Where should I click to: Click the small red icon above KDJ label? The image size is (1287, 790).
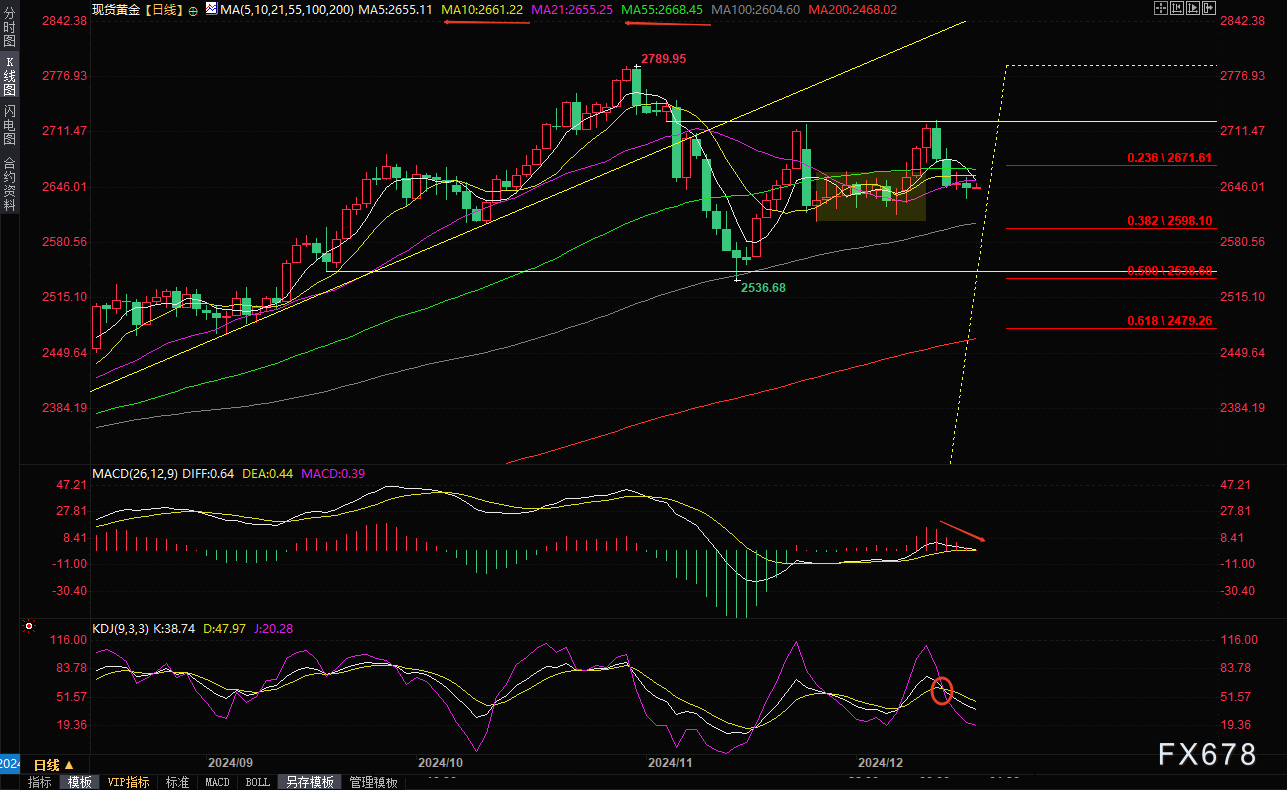[29, 628]
